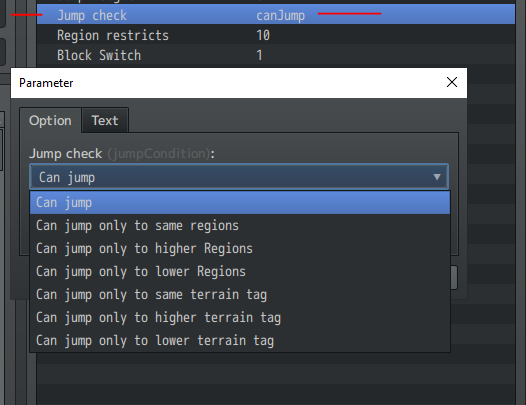Viewport: 526px width, 405px height.
Task: Select the 'Region restricts' parameter row
Action: (x=276, y=35)
